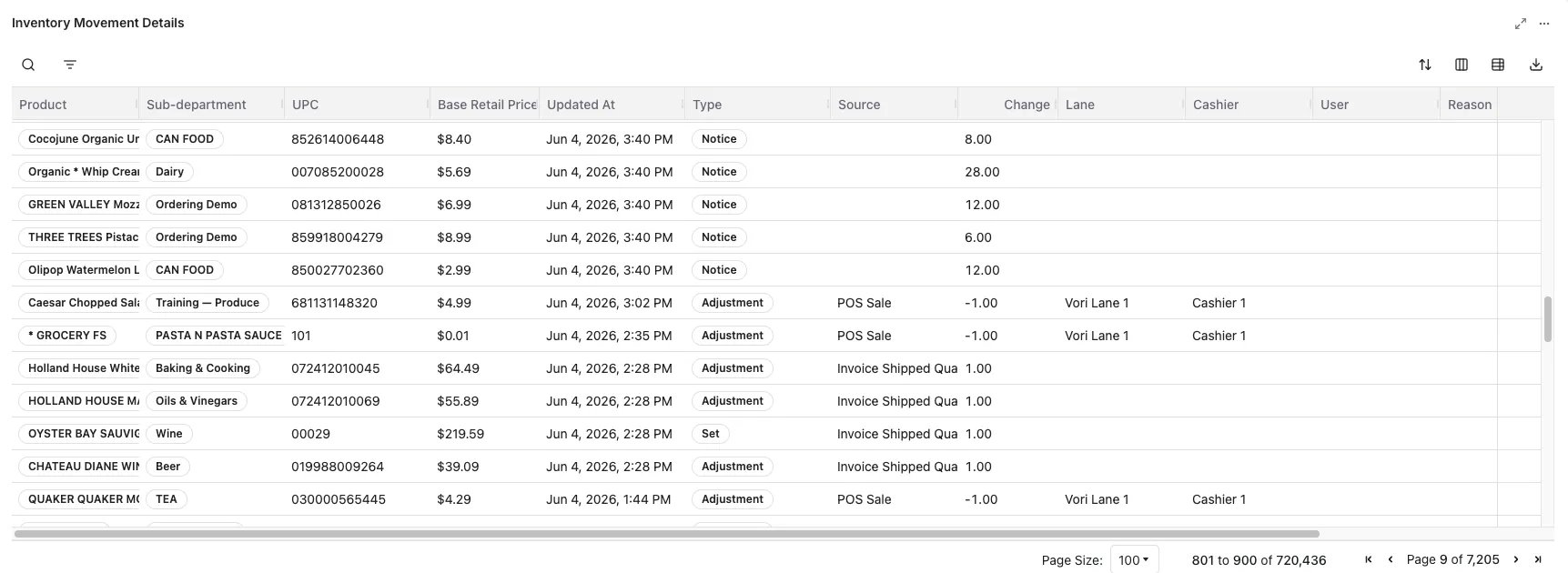Select the * GROCERY FS product tag
The height and width of the screenshot is (573, 1568).
point(67,336)
